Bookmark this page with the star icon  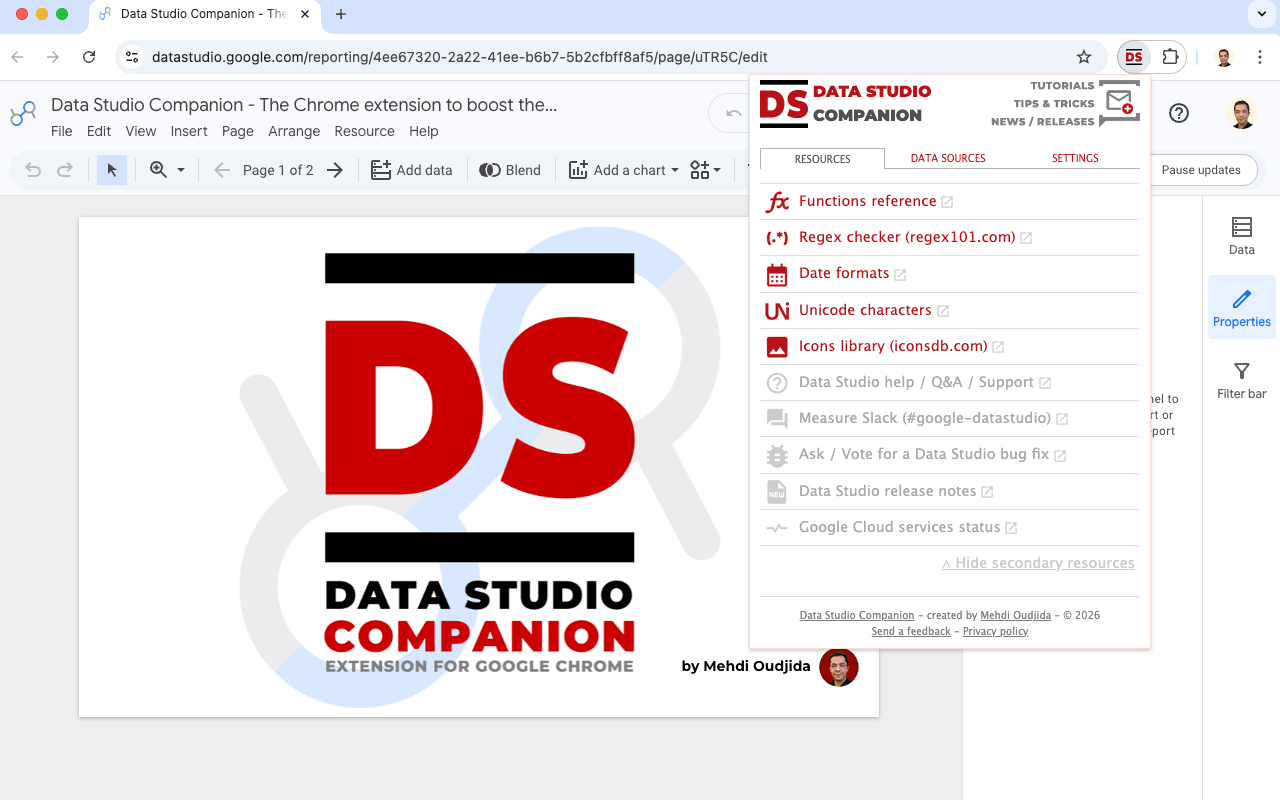[1084, 57]
